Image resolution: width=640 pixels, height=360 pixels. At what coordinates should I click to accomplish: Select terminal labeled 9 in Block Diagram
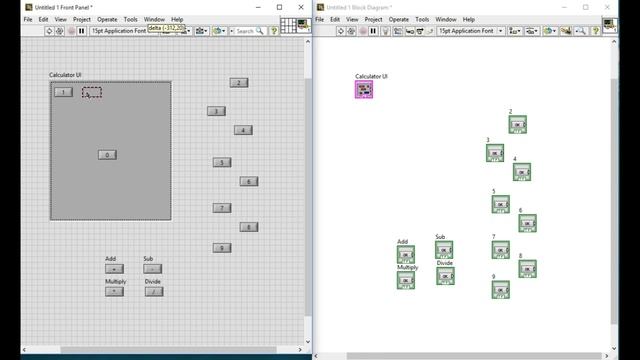[x=500, y=289]
